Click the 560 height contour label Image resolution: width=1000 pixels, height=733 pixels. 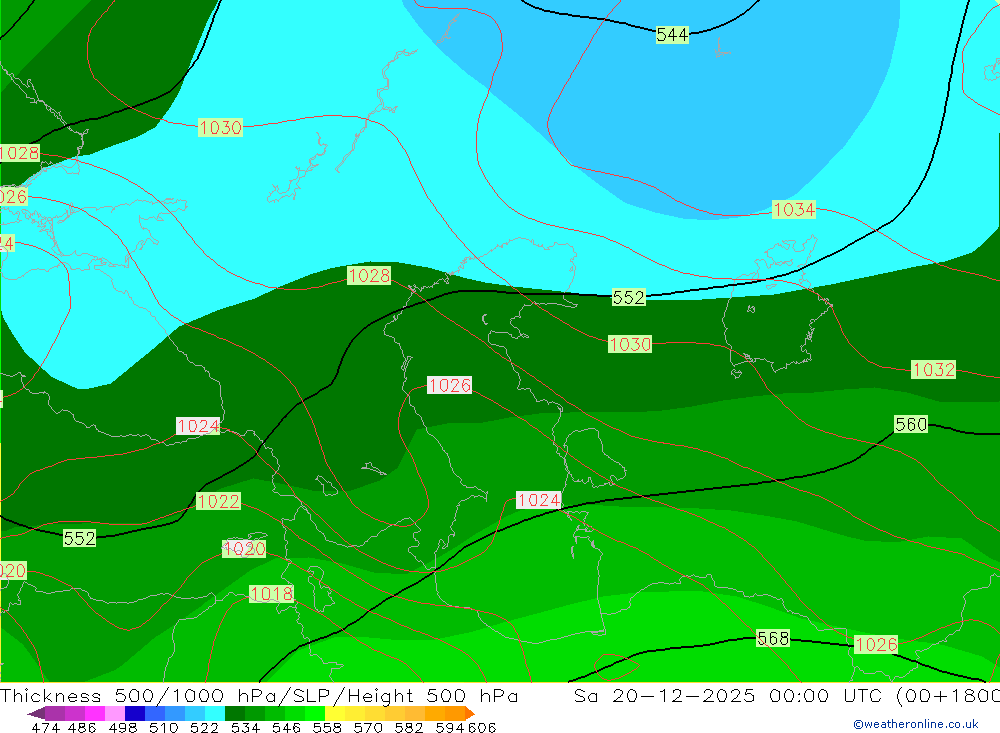click(911, 424)
